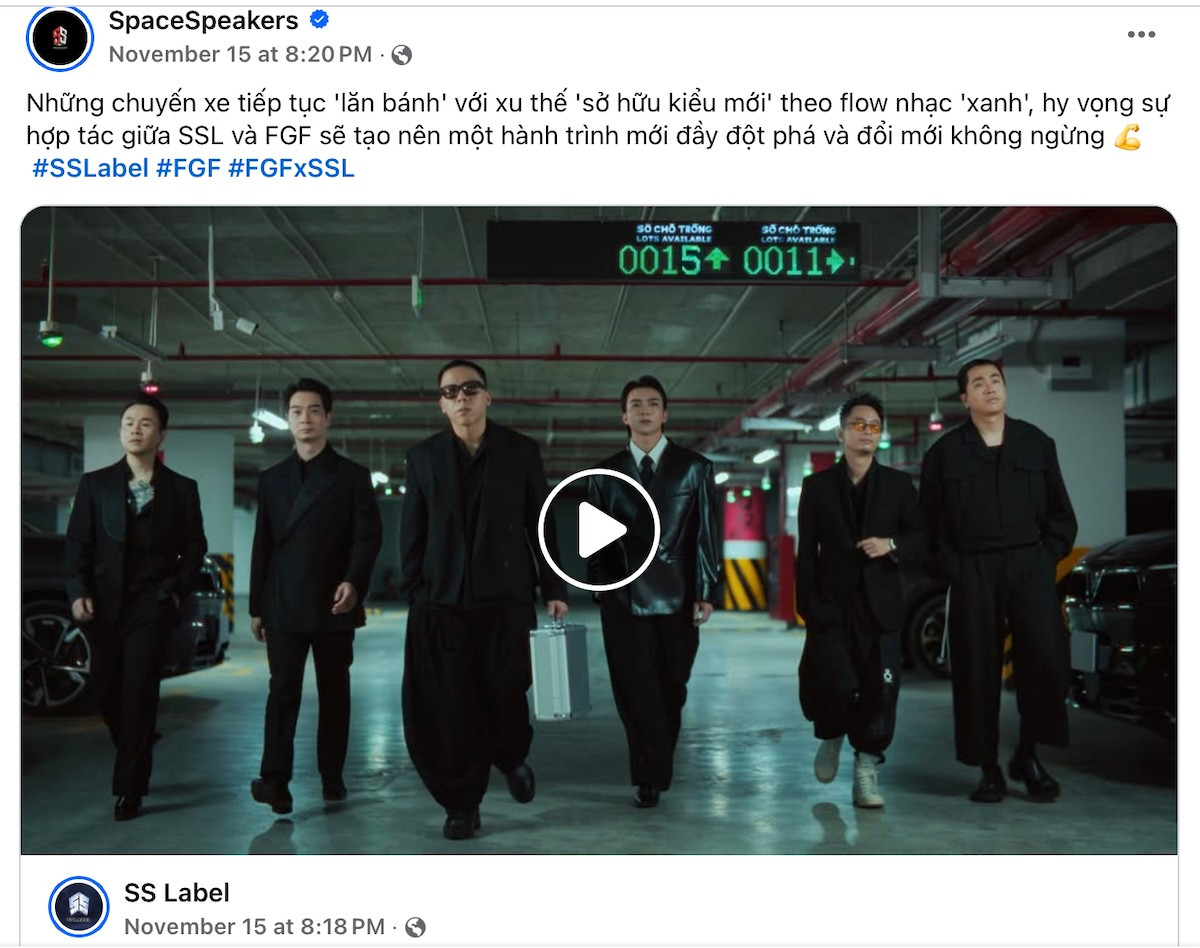This screenshot has width=1200, height=948.
Task: Open the SS Label round avatar
Action: click(78, 907)
